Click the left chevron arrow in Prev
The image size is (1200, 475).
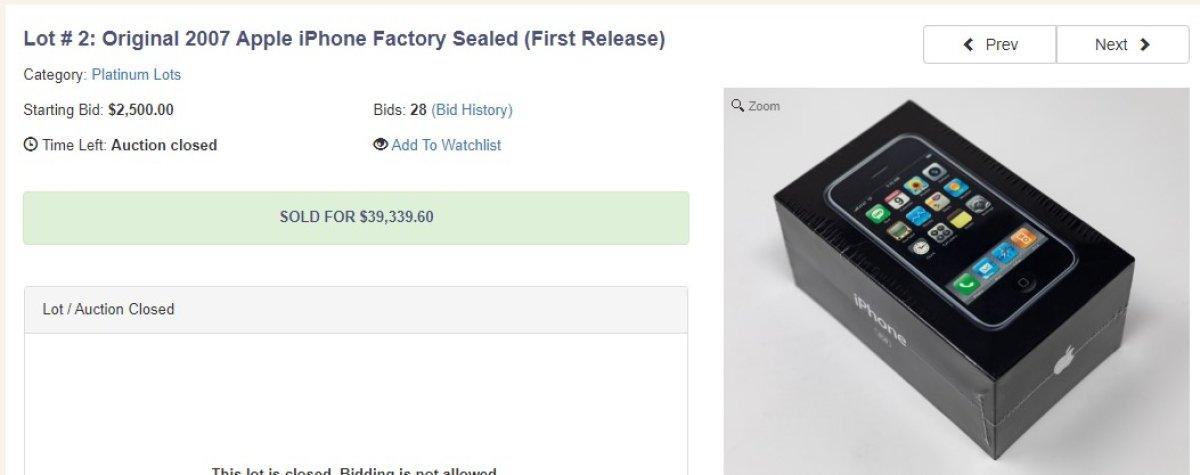(968, 45)
